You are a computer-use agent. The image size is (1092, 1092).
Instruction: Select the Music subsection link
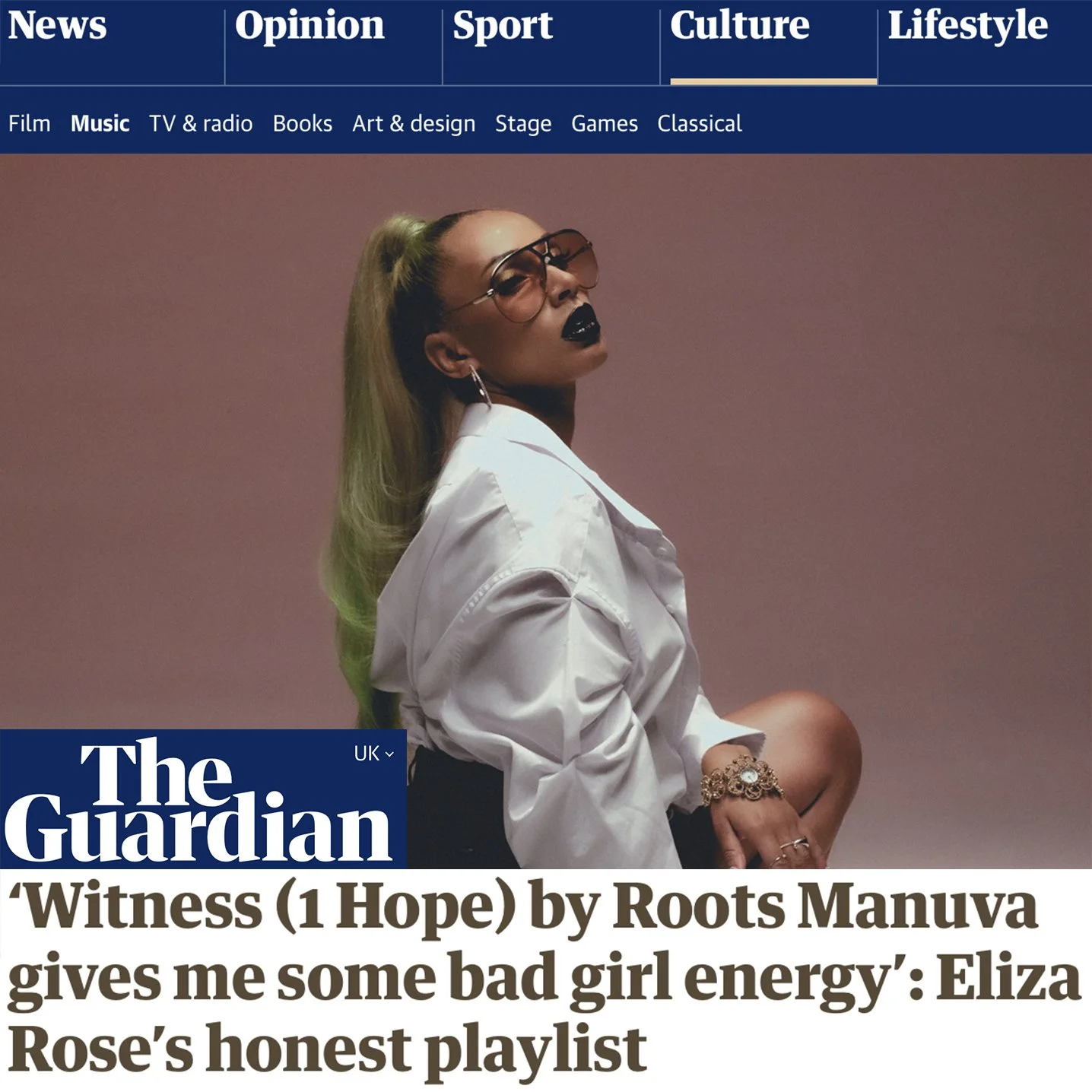(100, 123)
